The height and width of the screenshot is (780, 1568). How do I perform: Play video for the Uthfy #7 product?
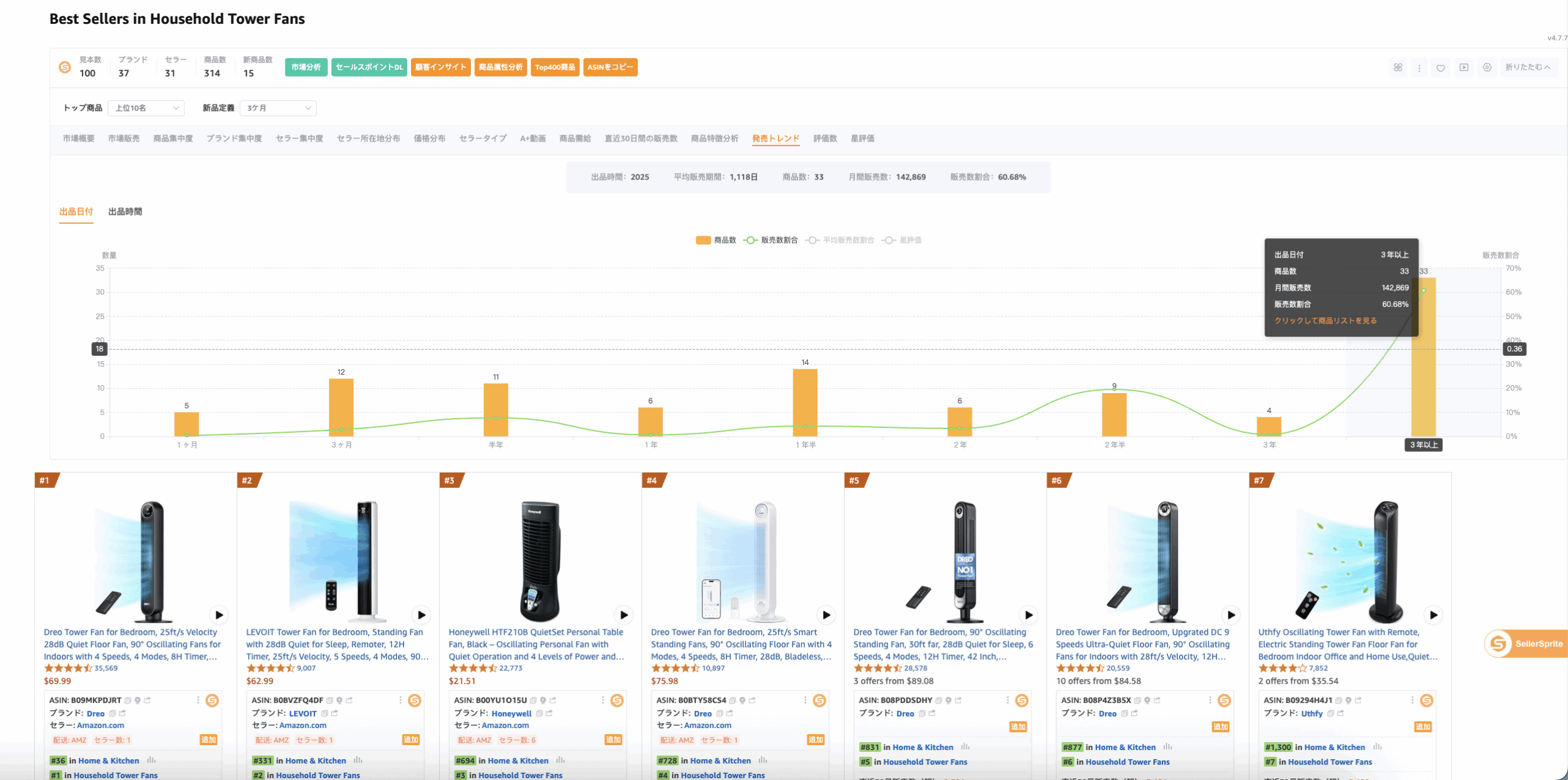1433,615
